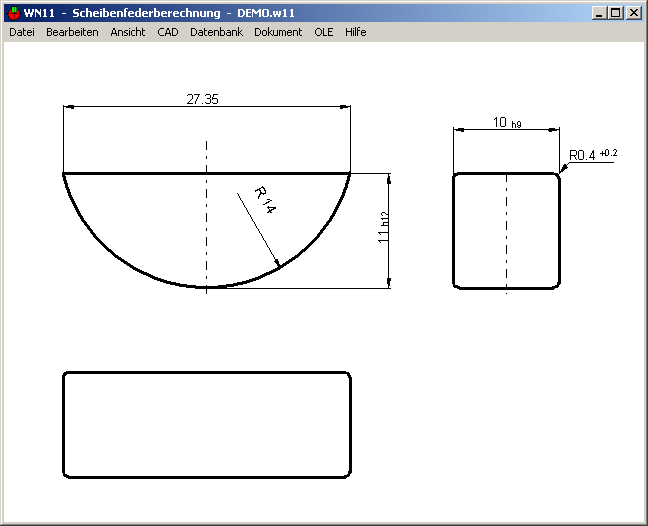Click the 10 h9 width dimension
The image size is (648, 526).
[507, 123]
